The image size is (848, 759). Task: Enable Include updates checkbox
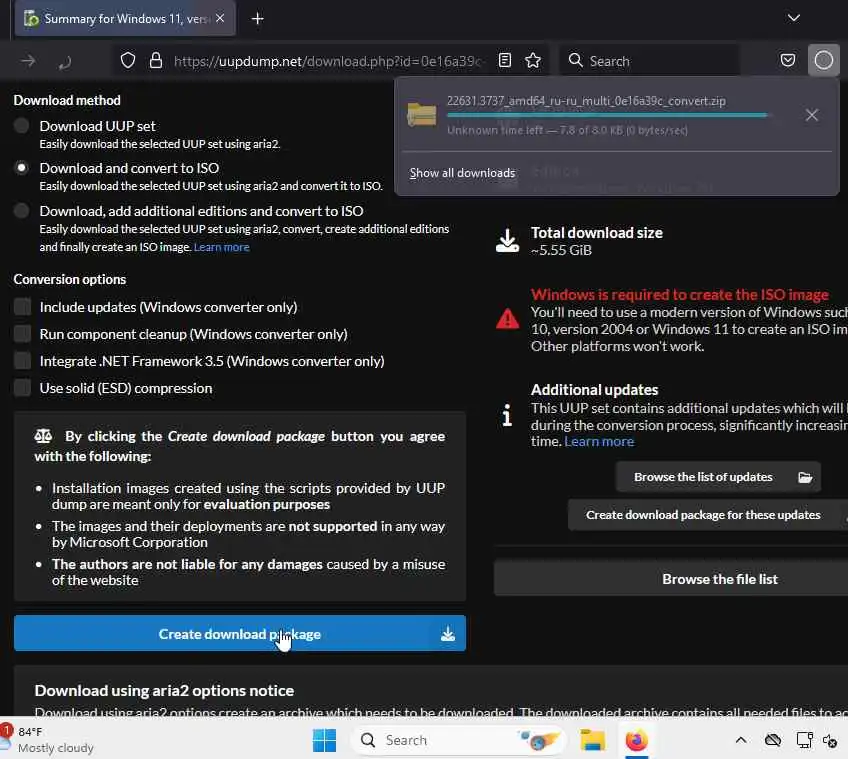[22, 307]
